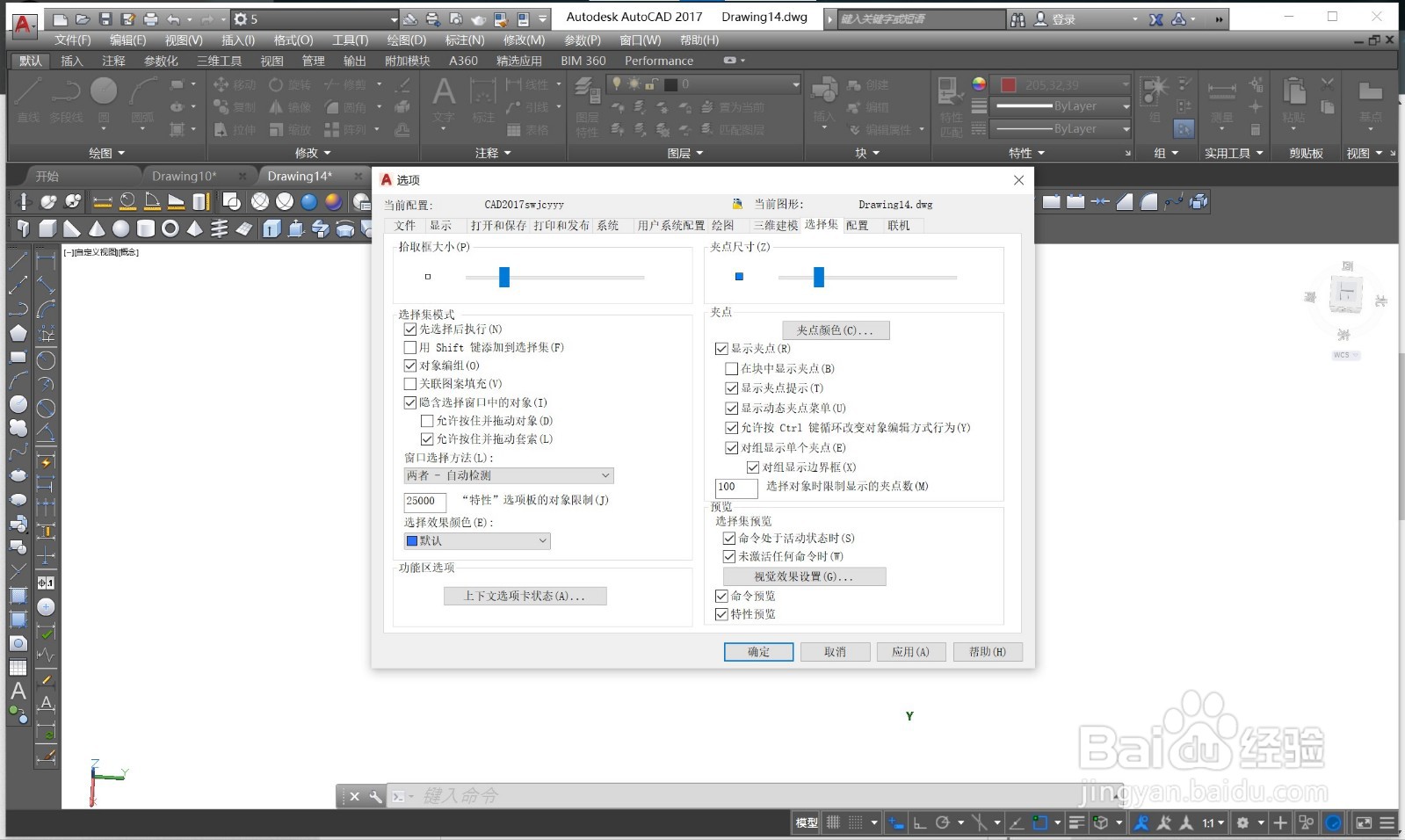Click the 夹点尺寸 slider handle
Screen dimensions: 1405x840
click(x=819, y=277)
